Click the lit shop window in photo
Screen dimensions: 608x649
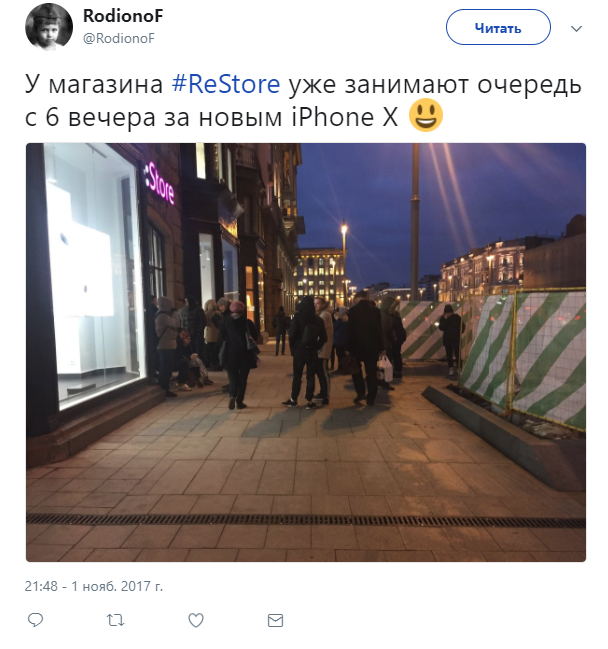pos(95,273)
